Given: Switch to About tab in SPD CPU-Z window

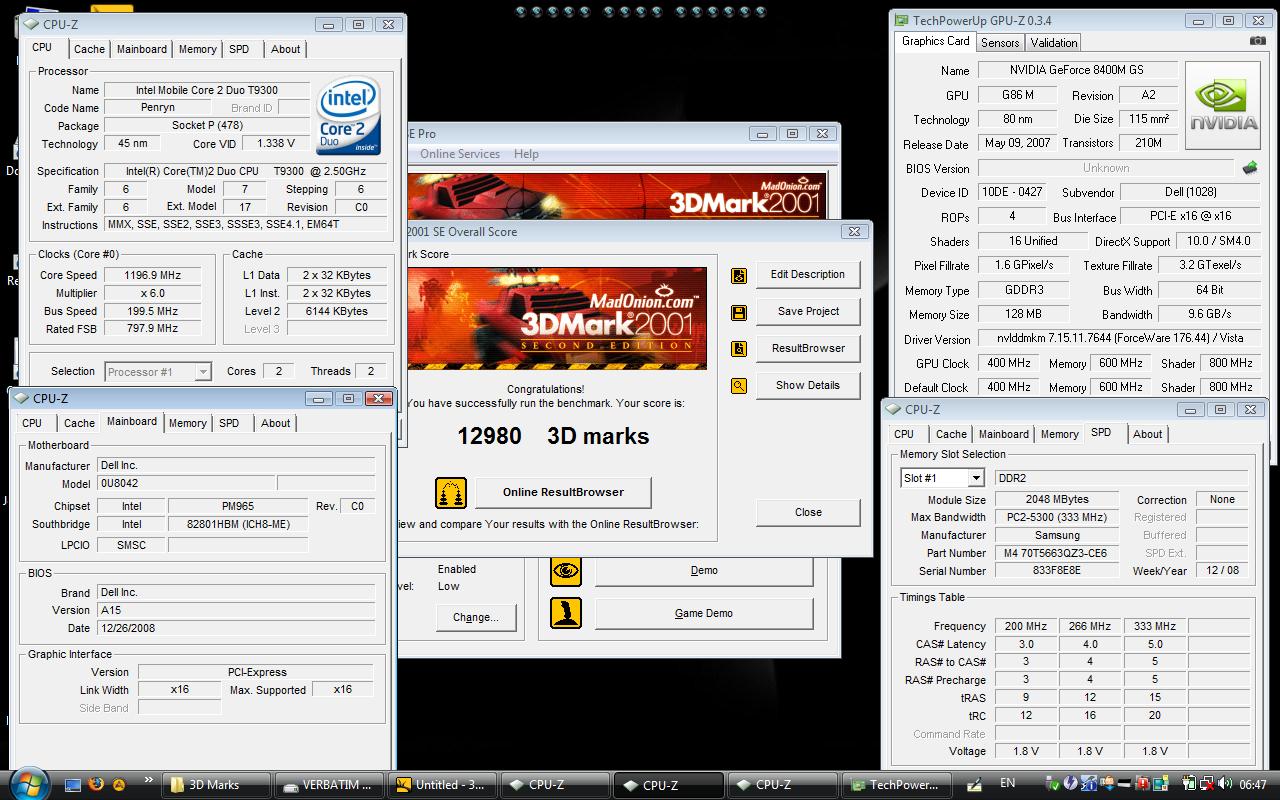Looking at the screenshot, I should point(1147,434).
